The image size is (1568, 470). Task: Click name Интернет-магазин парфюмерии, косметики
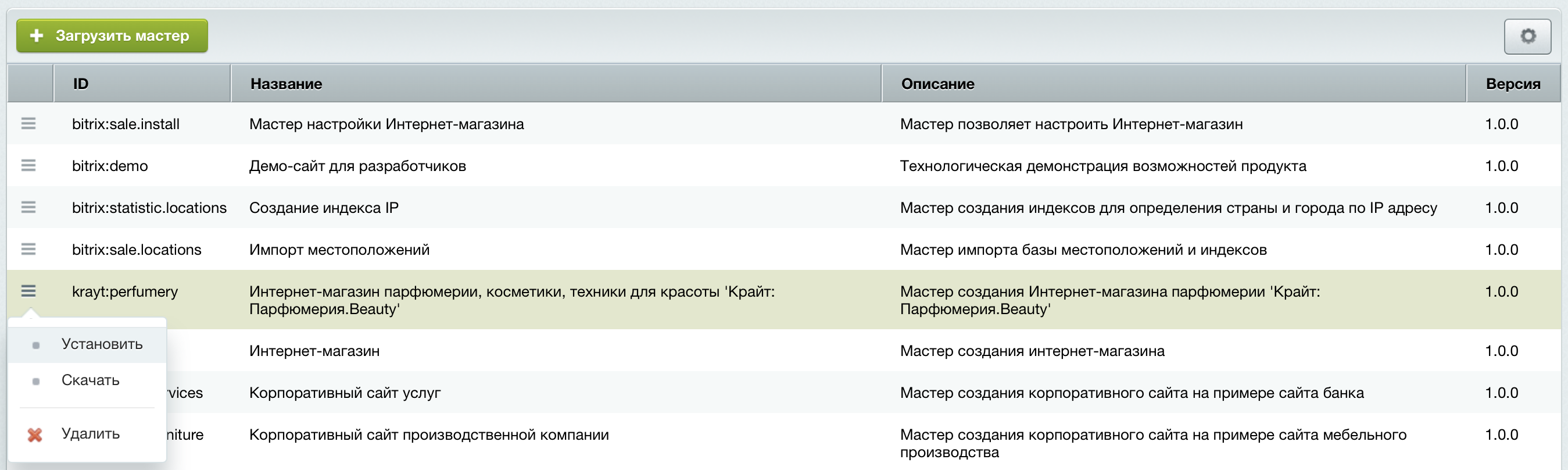pos(512,301)
